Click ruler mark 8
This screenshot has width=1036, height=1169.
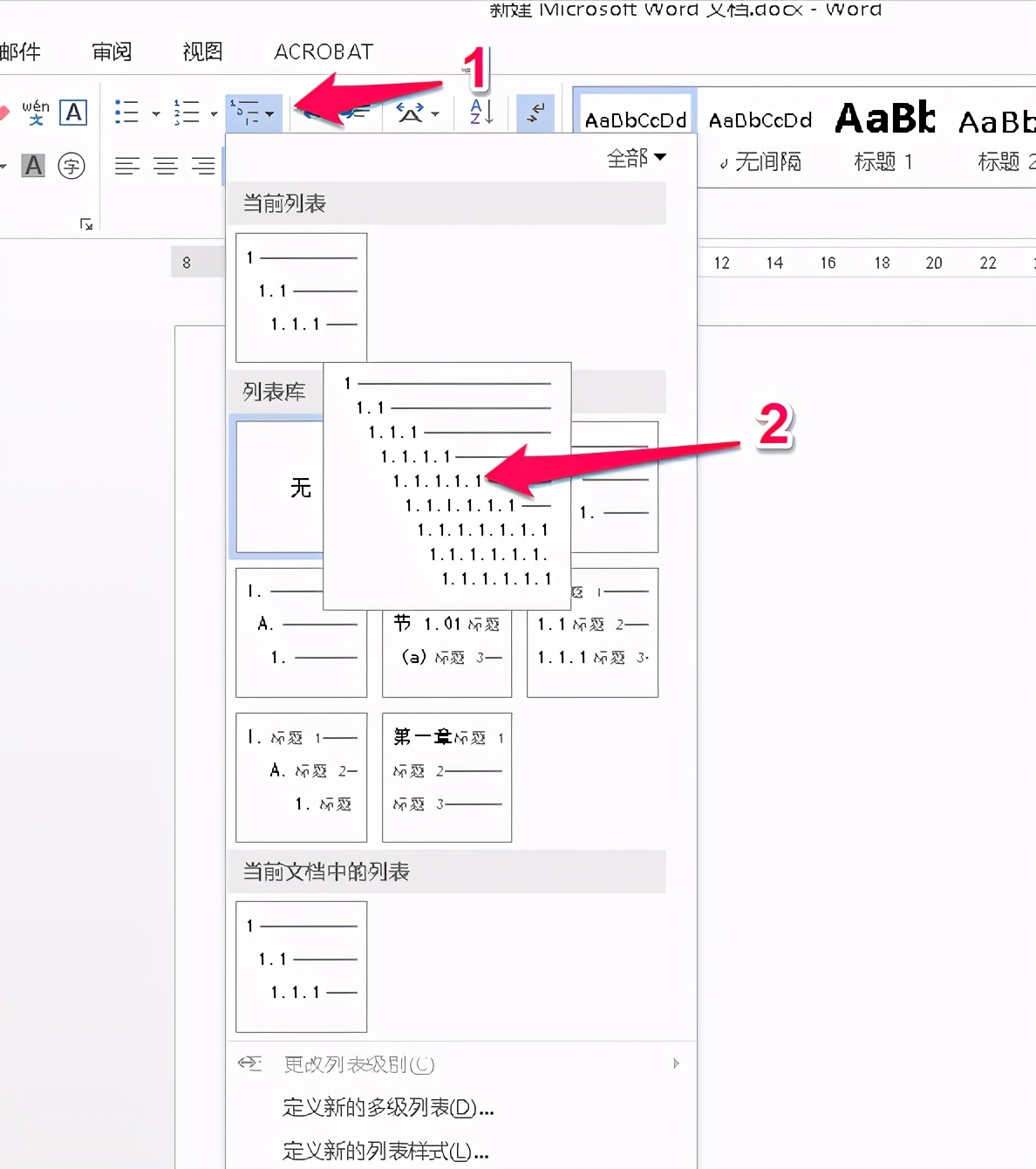[x=187, y=263]
